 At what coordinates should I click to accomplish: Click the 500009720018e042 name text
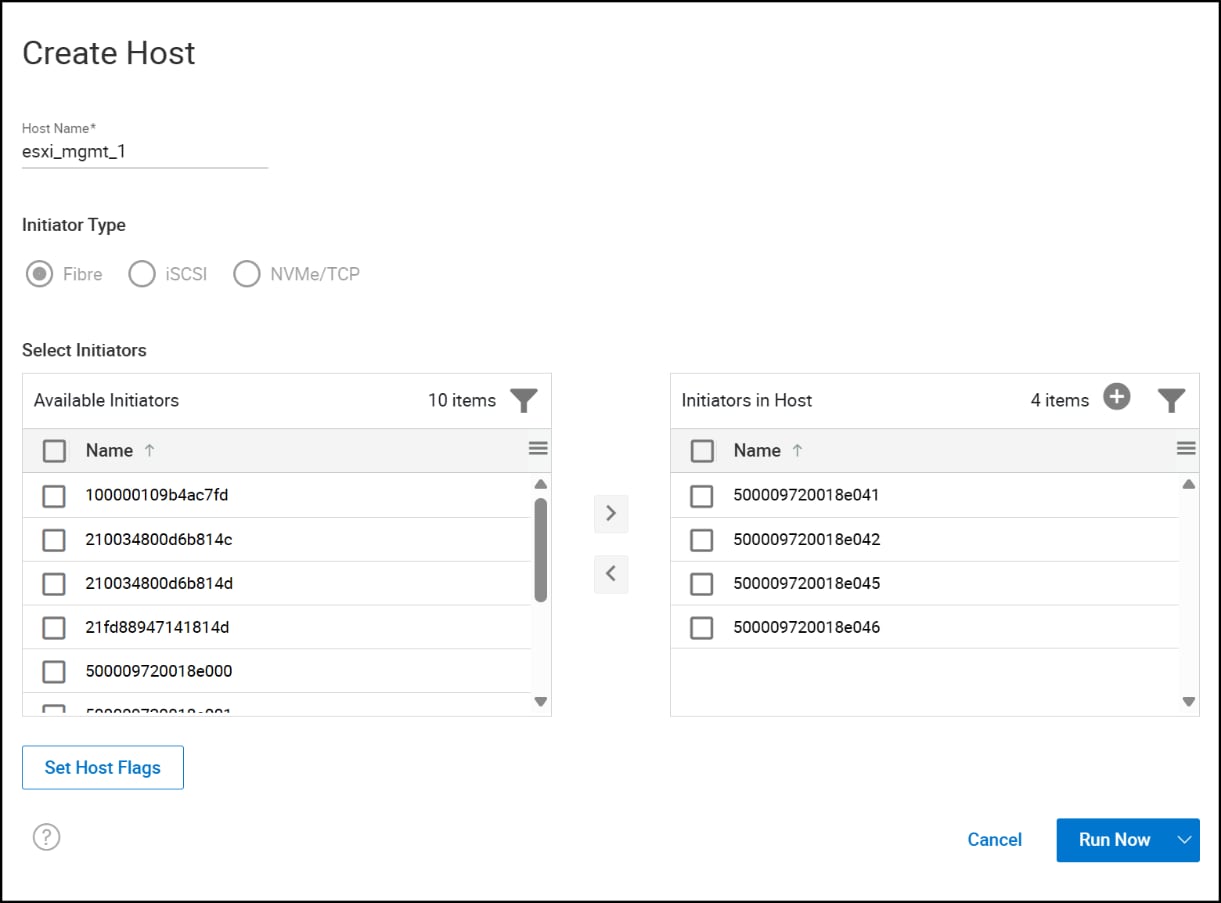coord(807,539)
